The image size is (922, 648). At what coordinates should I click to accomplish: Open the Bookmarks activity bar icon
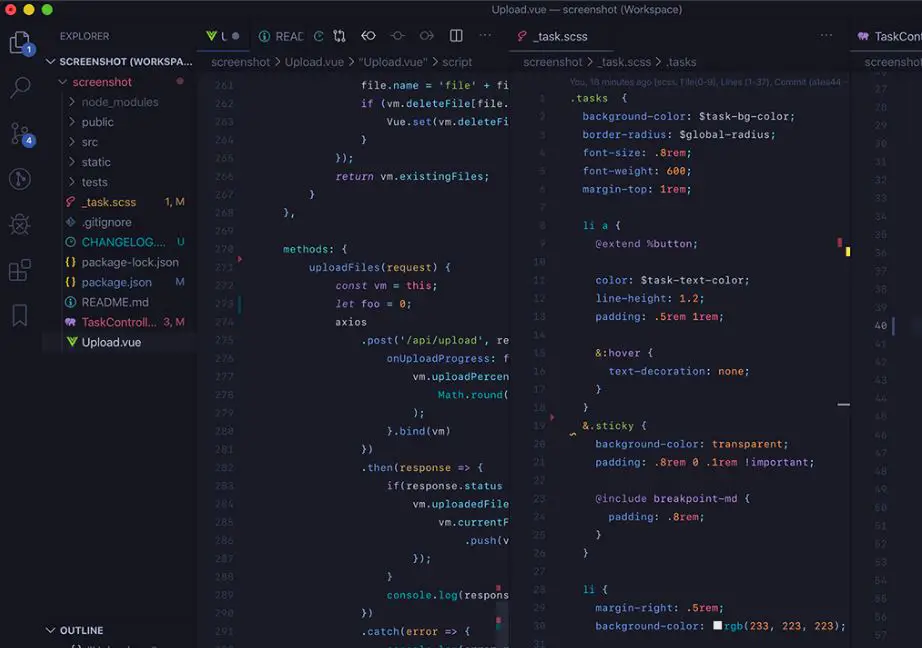pos(20,315)
